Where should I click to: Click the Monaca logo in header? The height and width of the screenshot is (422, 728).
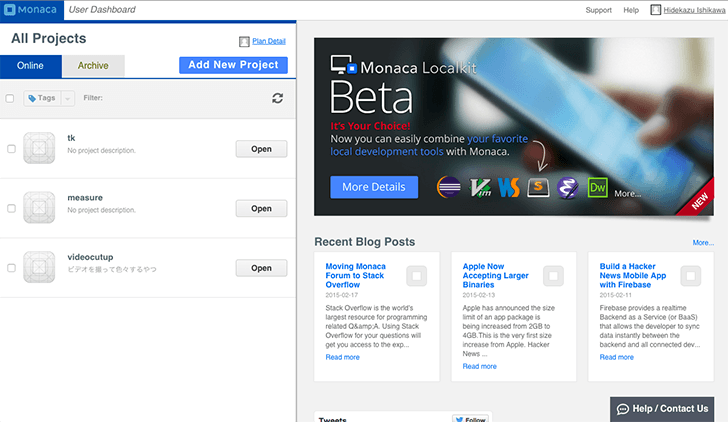(31, 10)
